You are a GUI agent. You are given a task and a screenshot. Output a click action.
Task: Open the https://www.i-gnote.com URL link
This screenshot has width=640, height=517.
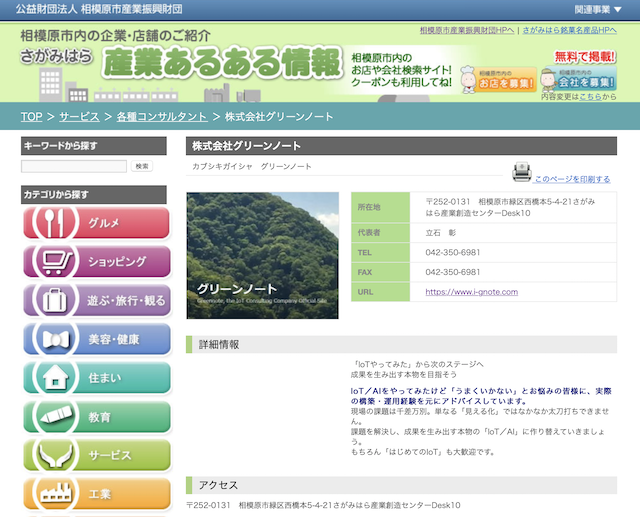click(x=471, y=292)
